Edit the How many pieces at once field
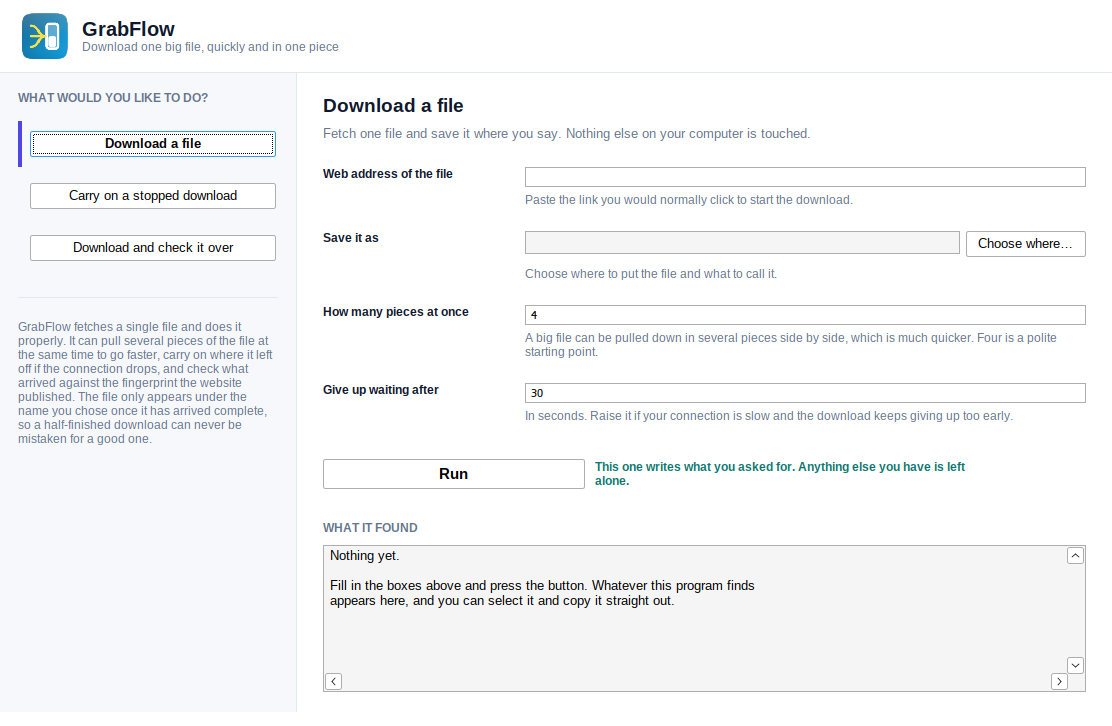The height and width of the screenshot is (726, 1112). click(x=805, y=315)
